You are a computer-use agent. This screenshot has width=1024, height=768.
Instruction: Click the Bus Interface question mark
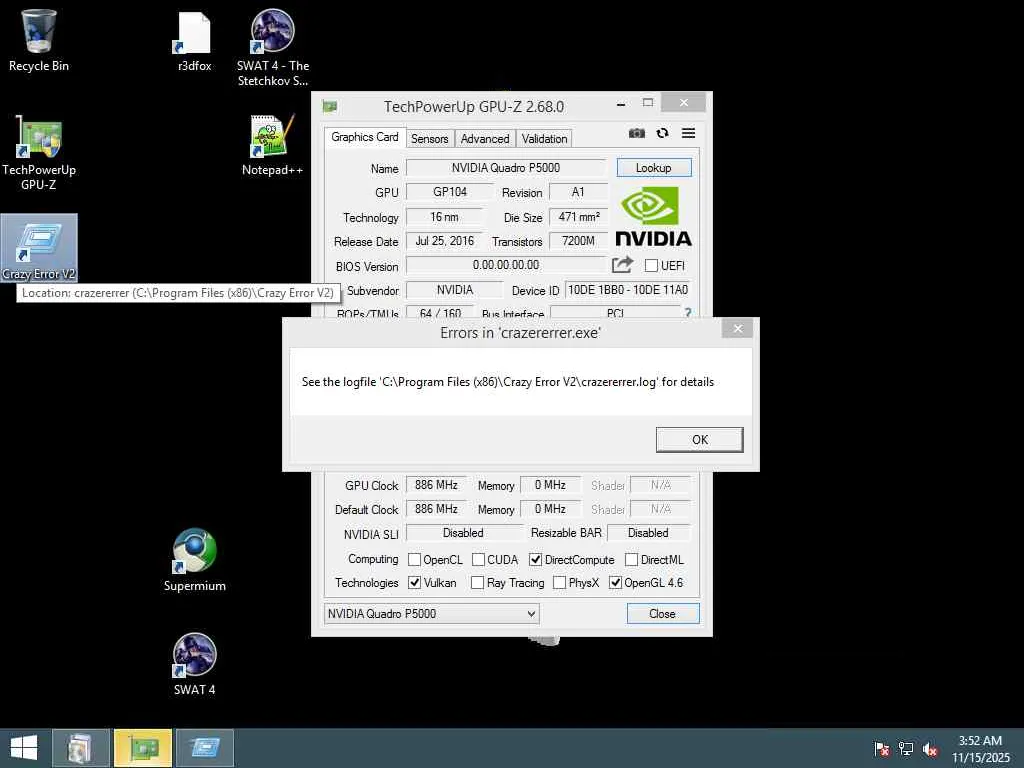point(688,313)
